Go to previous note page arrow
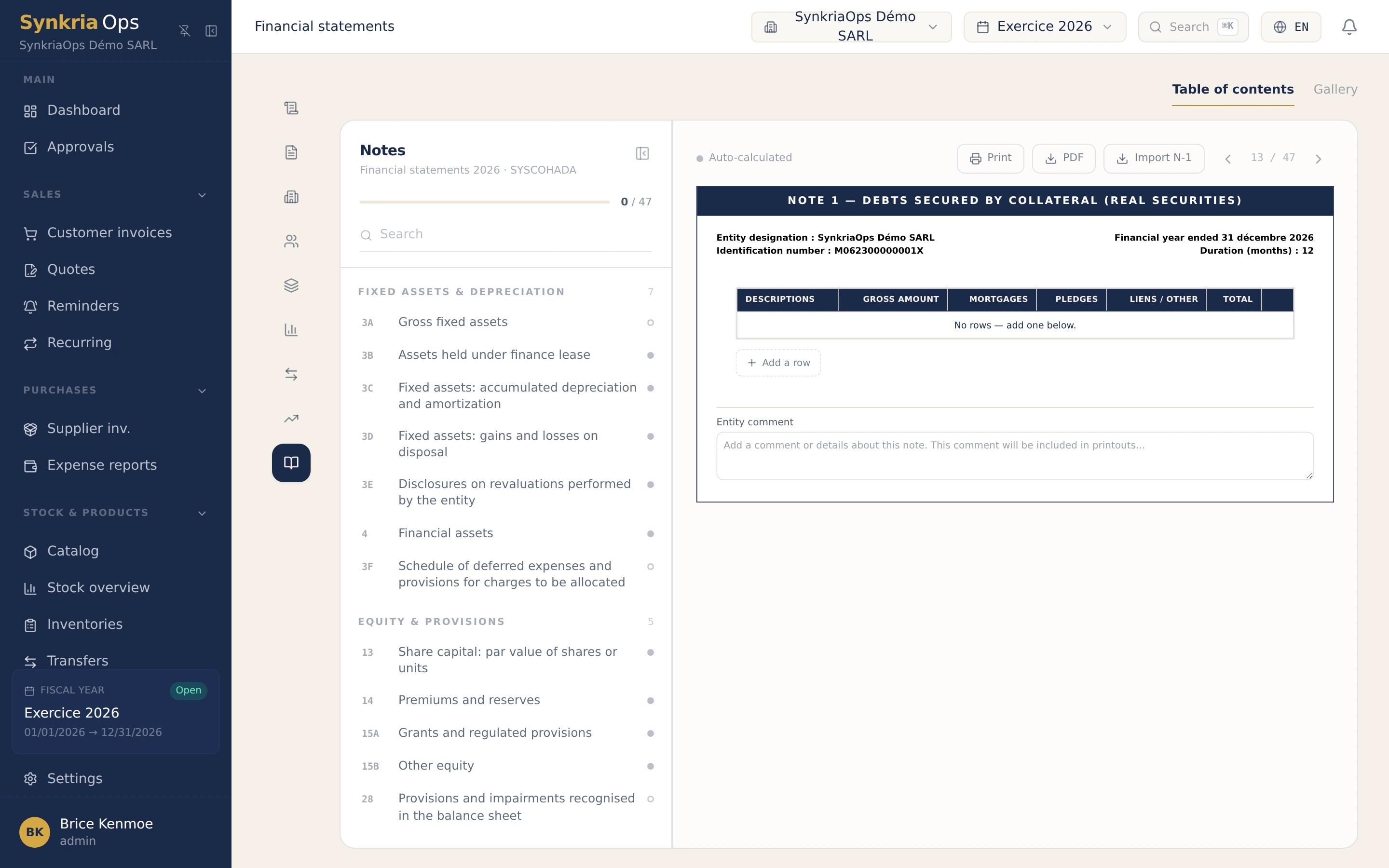 [1228, 159]
